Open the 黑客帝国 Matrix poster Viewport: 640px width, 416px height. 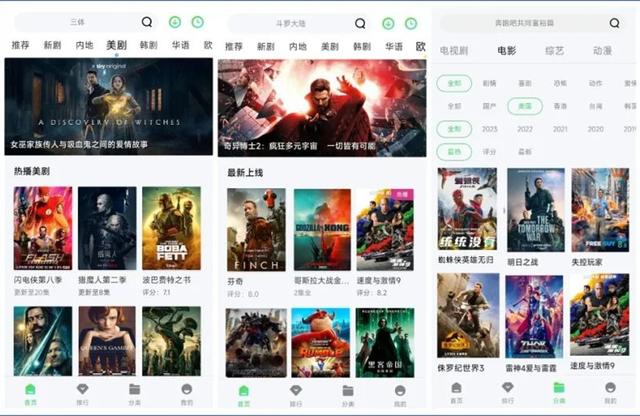(385, 343)
